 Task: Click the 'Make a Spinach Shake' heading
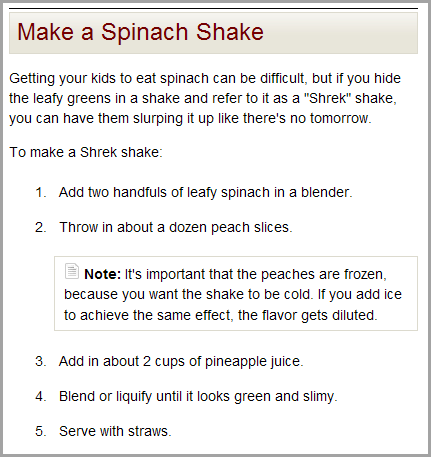[140, 32]
